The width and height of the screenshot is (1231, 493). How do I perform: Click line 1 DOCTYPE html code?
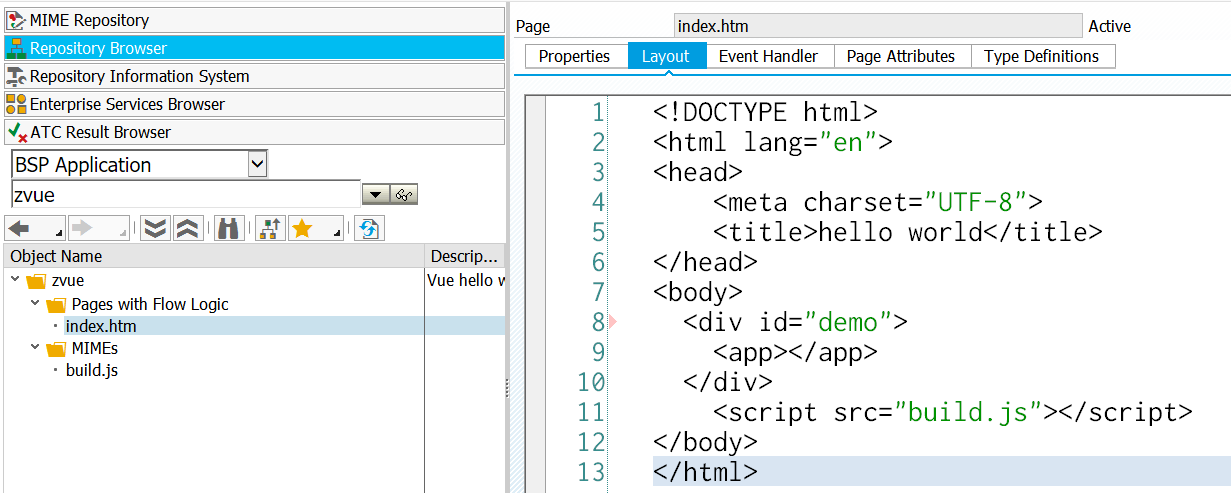tap(766, 112)
